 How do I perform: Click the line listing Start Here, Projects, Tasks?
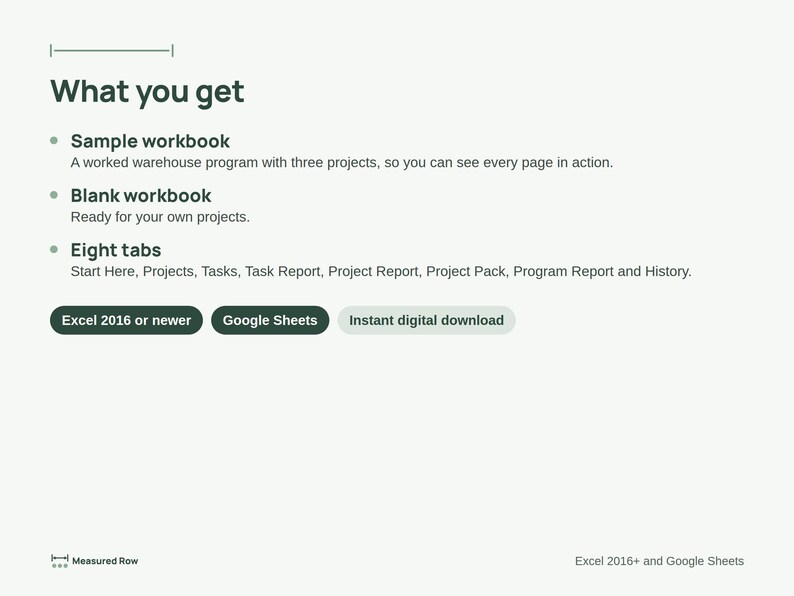point(381,271)
